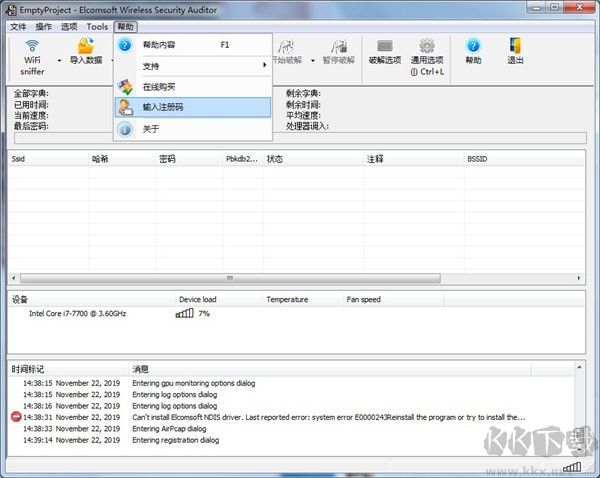This screenshot has height=478, width=600.
Task: Select 帮助内容 F1 menu entry
Action: tap(194, 45)
